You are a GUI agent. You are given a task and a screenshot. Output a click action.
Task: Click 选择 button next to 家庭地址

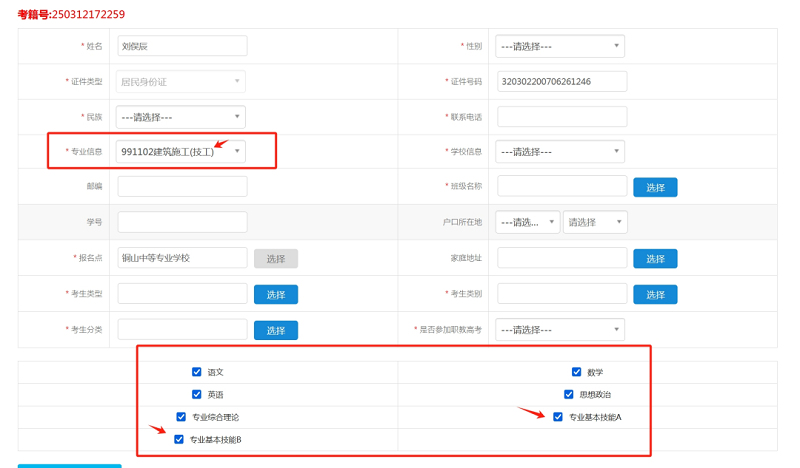click(x=655, y=259)
